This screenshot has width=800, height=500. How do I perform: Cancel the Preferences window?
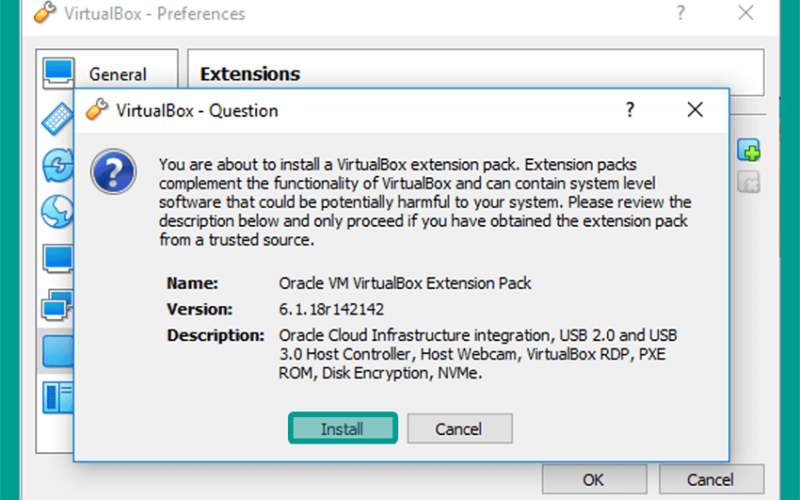tap(711, 480)
